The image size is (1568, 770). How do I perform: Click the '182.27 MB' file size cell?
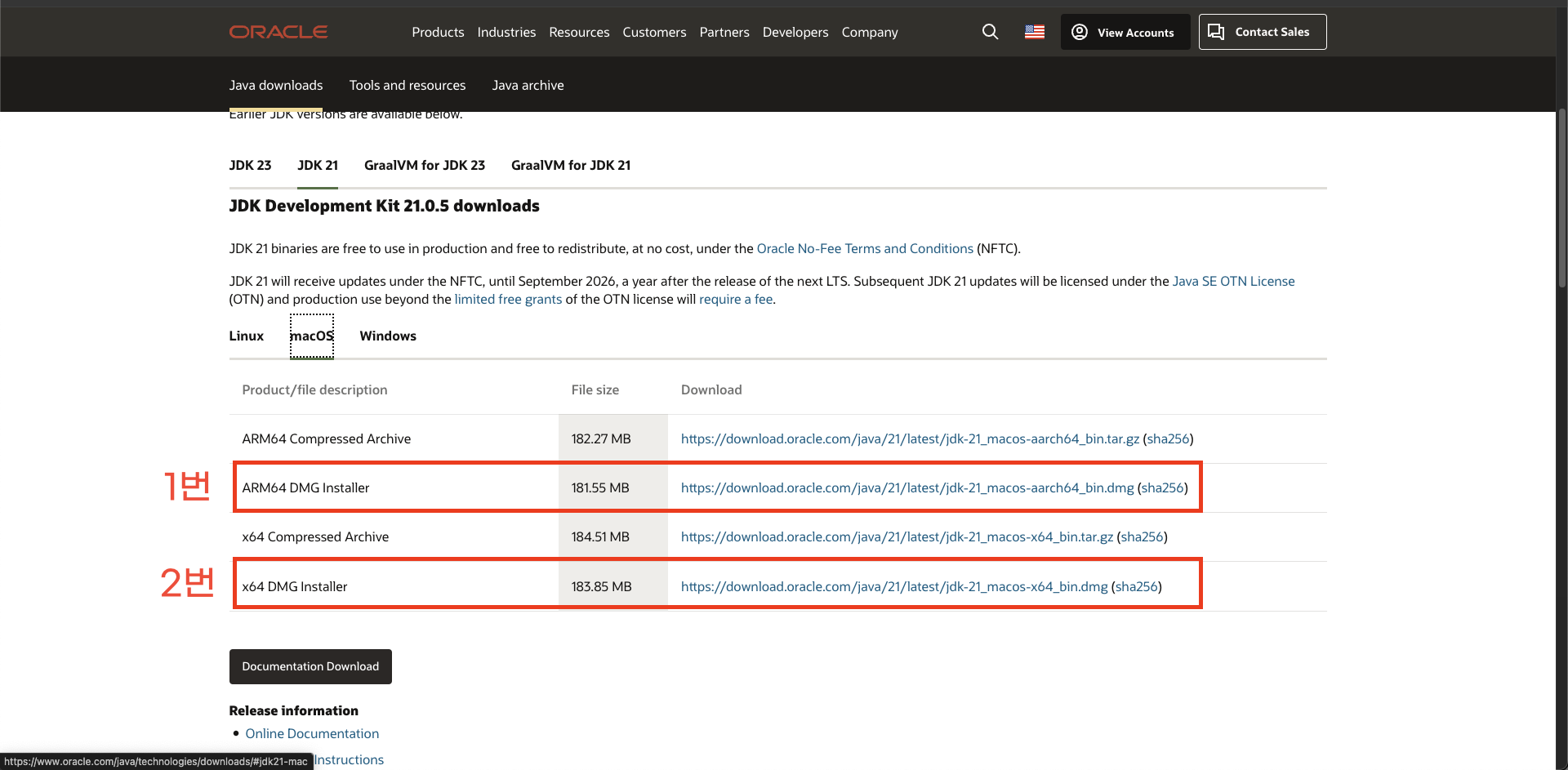click(613, 438)
